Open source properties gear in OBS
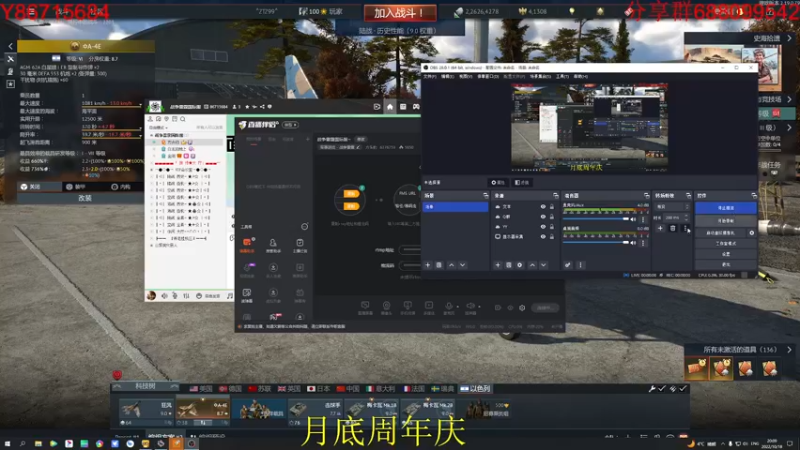The width and height of the screenshot is (800, 450). pyautogui.click(x=520, y=265)
